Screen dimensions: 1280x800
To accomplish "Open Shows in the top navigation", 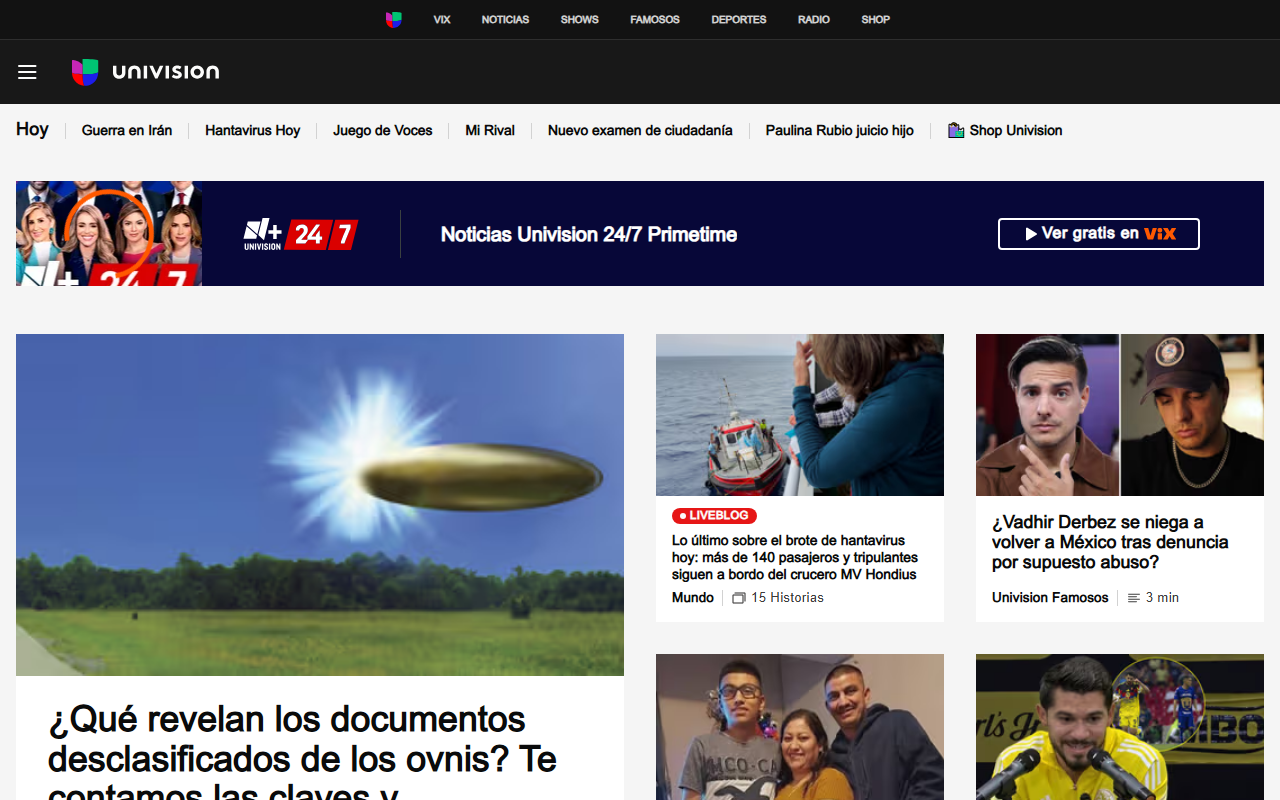I will pos(579,20).
